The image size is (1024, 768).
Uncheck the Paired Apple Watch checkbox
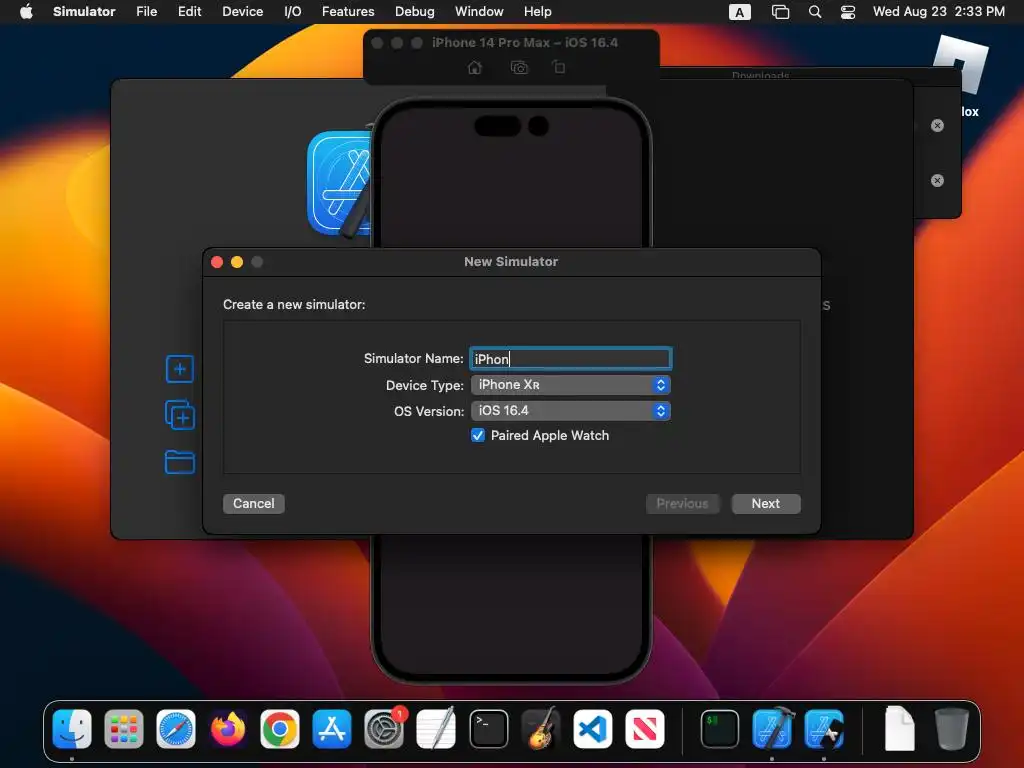pyautogui.click(x=478, y=436)
